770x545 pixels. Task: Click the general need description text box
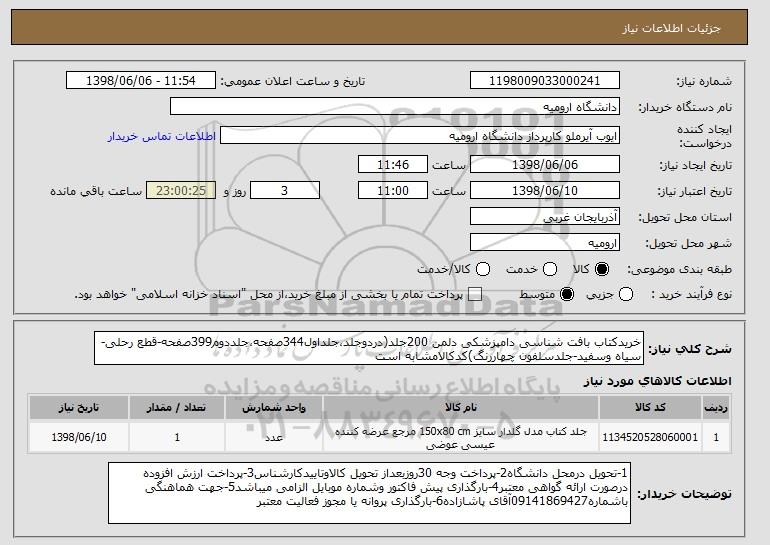[x=369, y=349]
